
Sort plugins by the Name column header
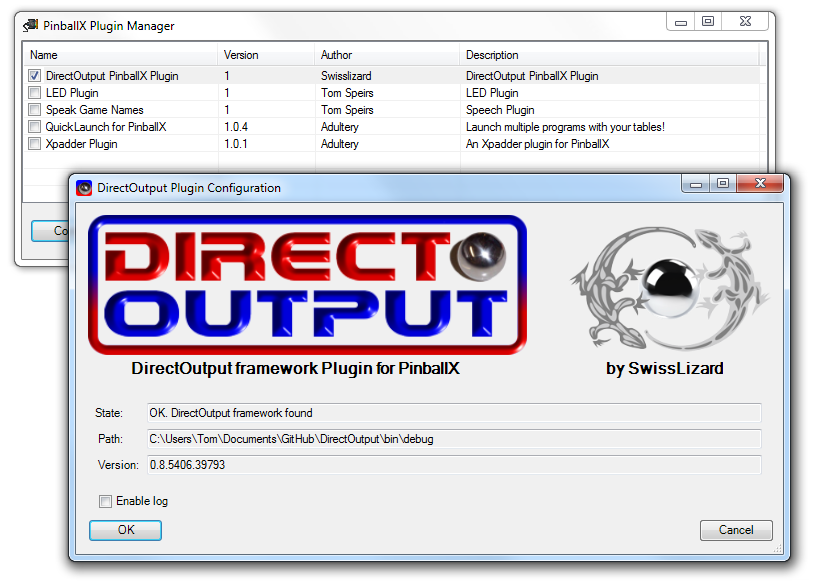tap(120, 55)
